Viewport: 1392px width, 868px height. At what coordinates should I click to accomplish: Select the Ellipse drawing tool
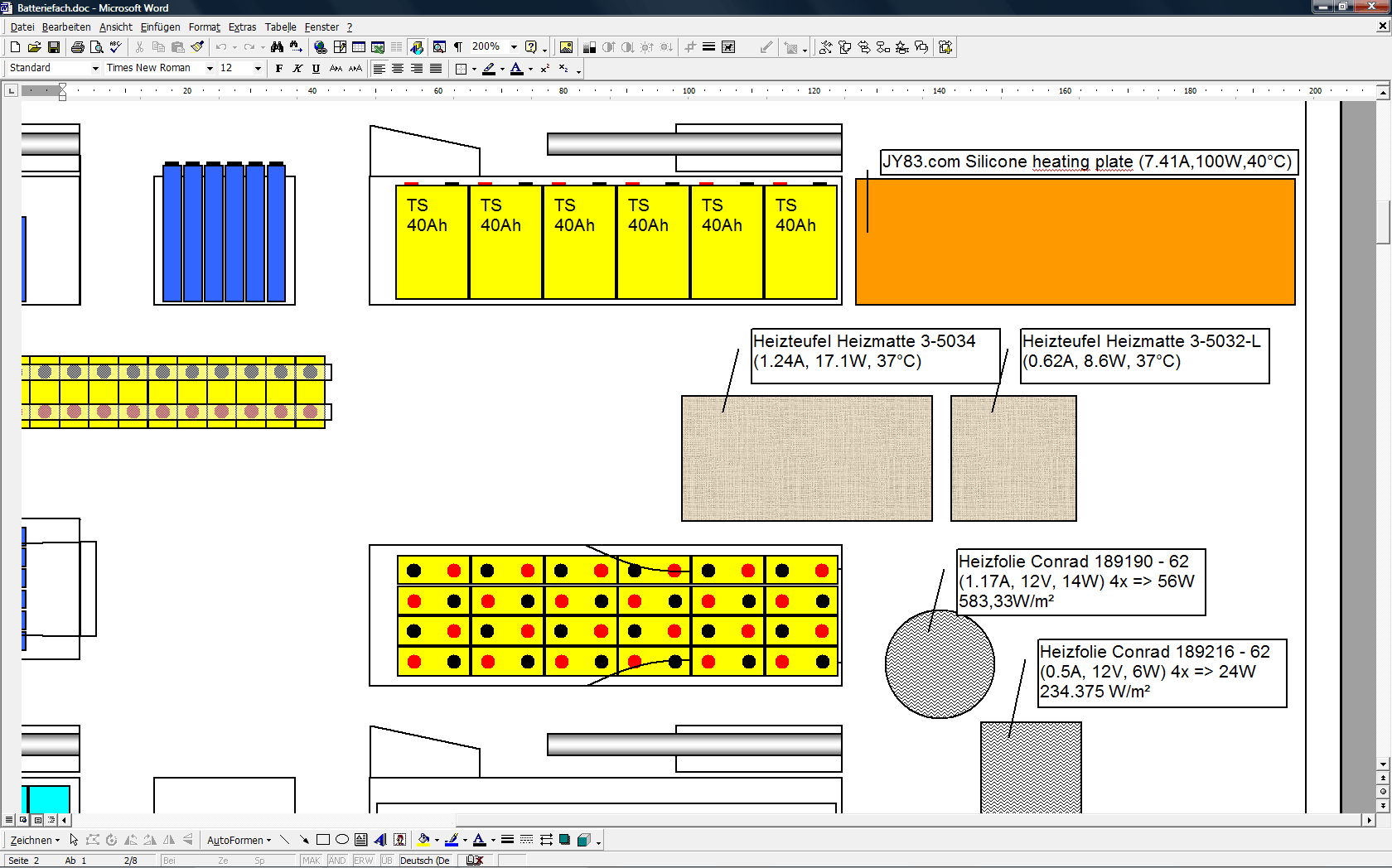point(341,840)
